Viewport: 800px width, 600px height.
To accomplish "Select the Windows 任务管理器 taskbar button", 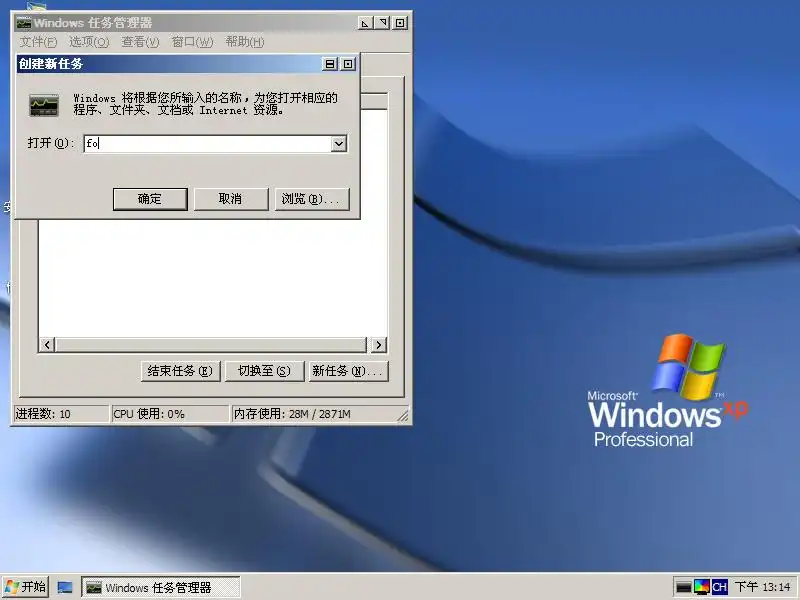I will pos(160,587).
